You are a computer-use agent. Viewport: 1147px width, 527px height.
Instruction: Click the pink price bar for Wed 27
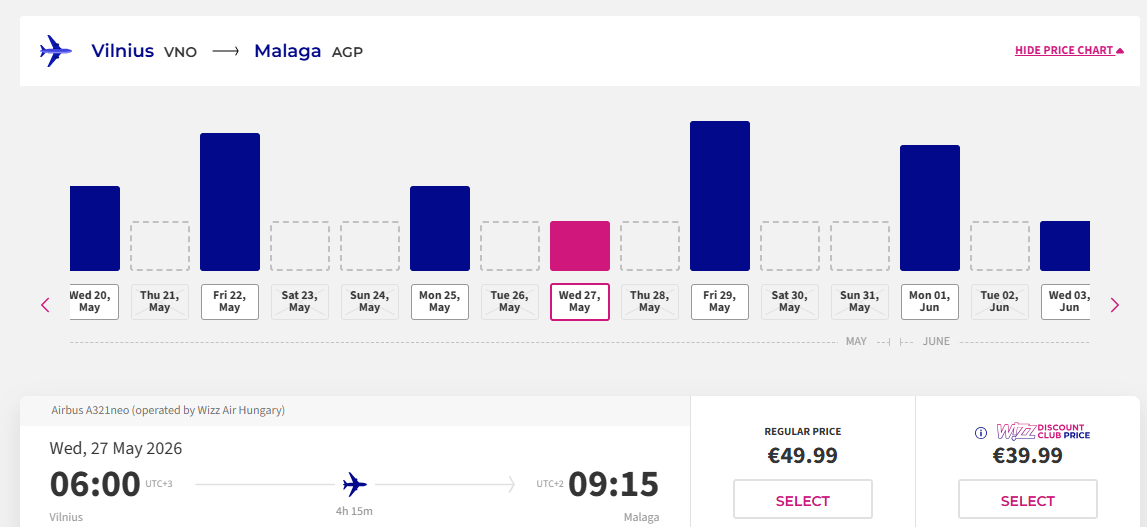580,246
